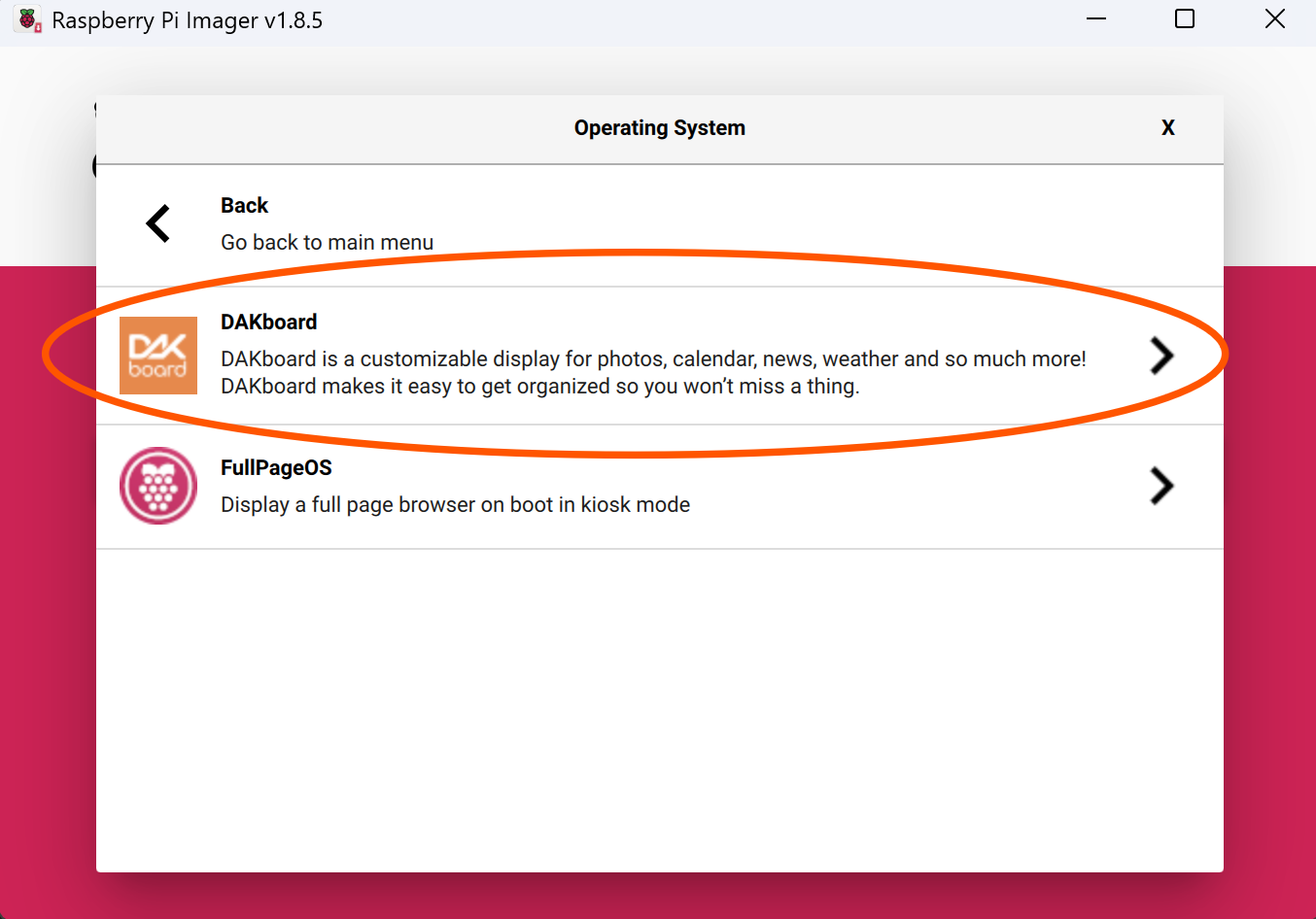Close the Raspberry Pi Imager window
The width and height of the screenshot is (1316, 919).
tap(1275, 19)
